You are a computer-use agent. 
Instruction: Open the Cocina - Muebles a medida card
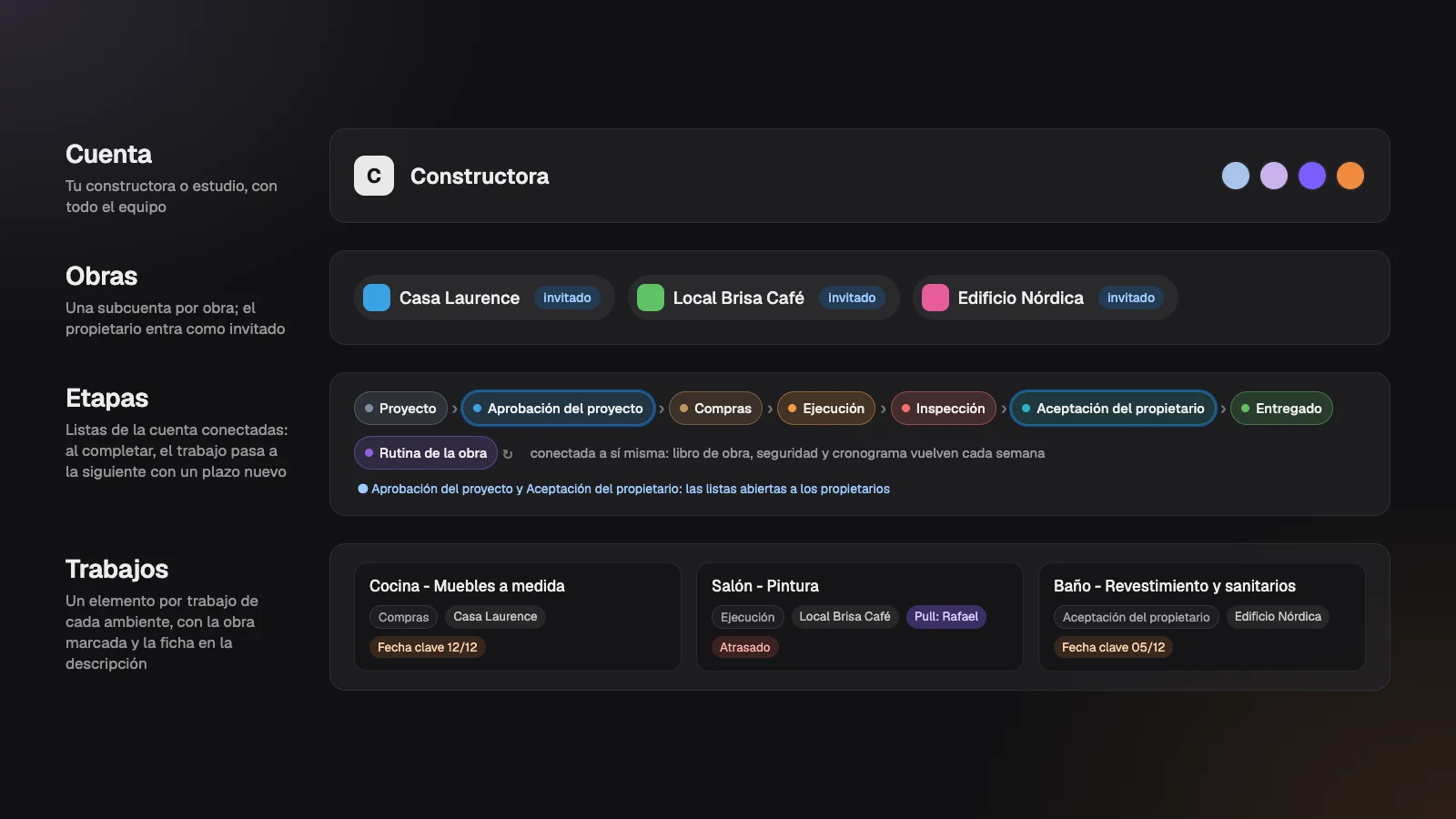(x=518, y=617)
